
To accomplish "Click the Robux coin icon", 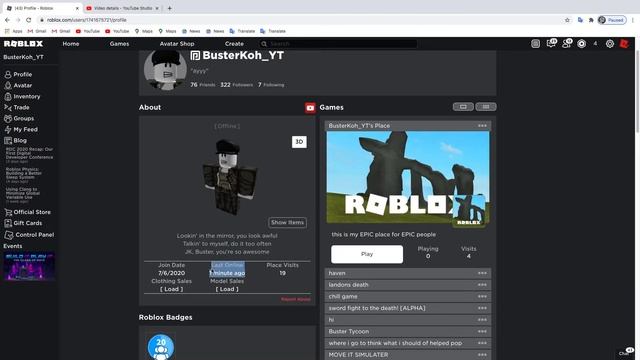I will pos(582,44).
